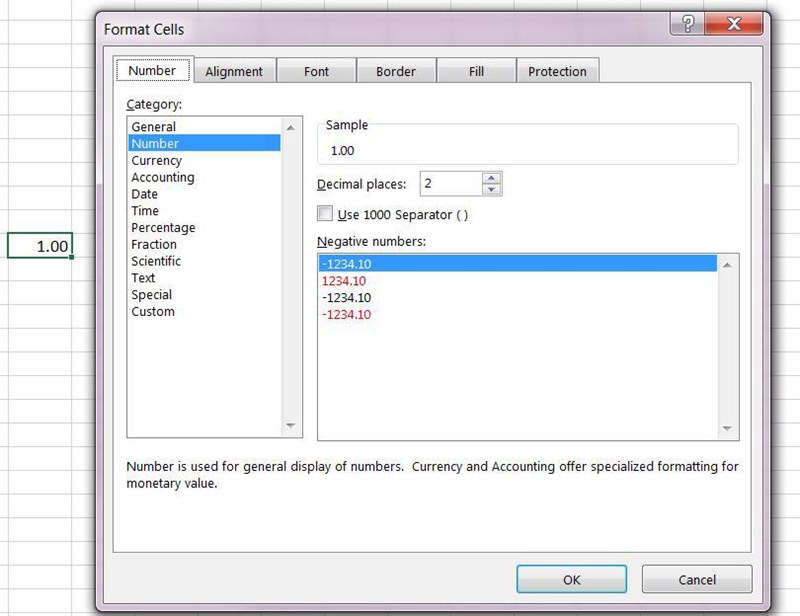This screenshot has height=616, width=800.
Task: Choose the Percentage category
Action: (163, 228)
